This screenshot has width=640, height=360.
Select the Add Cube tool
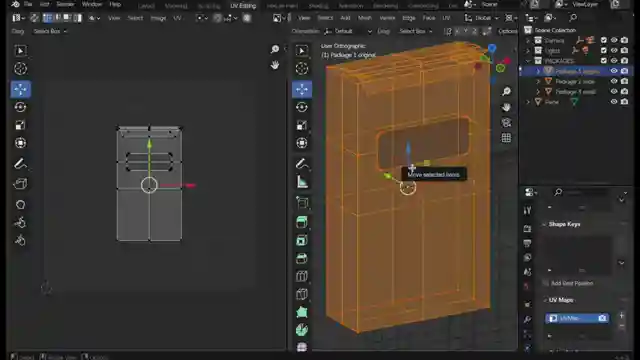pos(302,202)
